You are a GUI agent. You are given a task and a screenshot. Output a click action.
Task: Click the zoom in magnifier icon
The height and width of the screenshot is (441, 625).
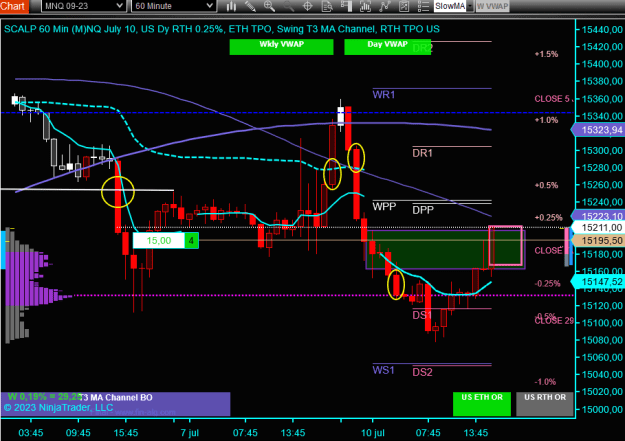click(269, 6)
